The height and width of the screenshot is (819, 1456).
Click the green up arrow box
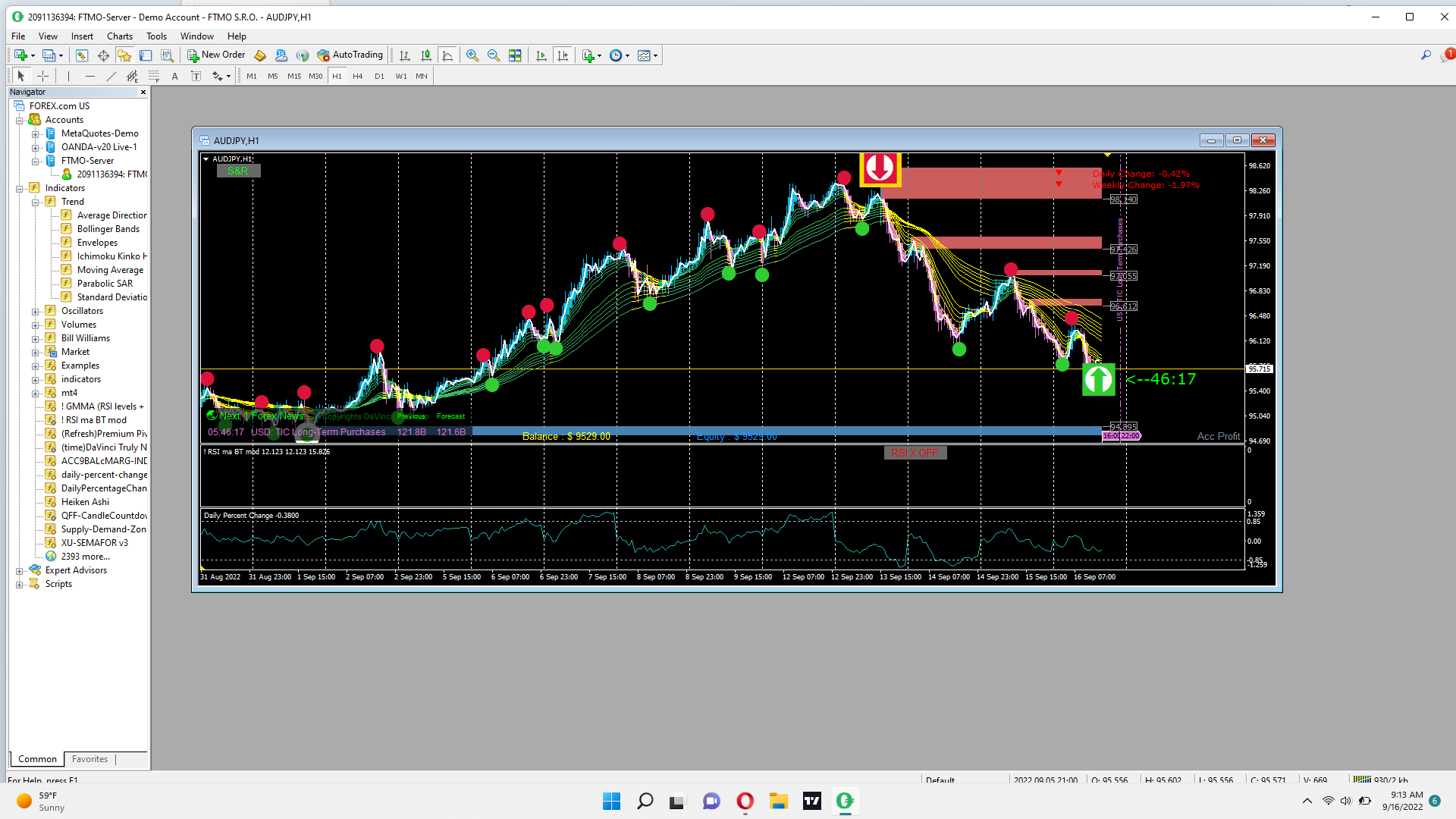1098,379
